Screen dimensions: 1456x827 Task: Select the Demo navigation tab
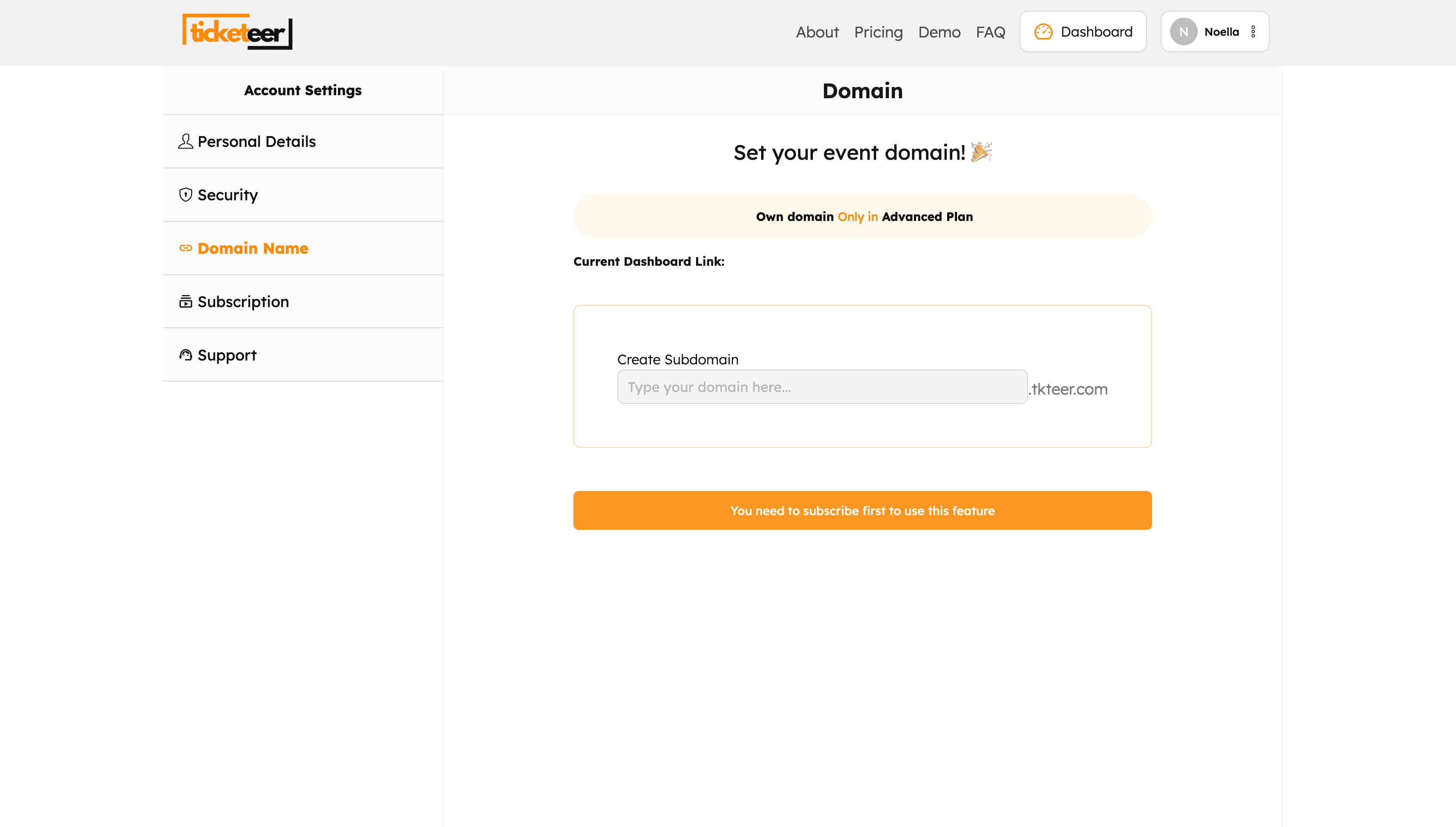(939, 31)
